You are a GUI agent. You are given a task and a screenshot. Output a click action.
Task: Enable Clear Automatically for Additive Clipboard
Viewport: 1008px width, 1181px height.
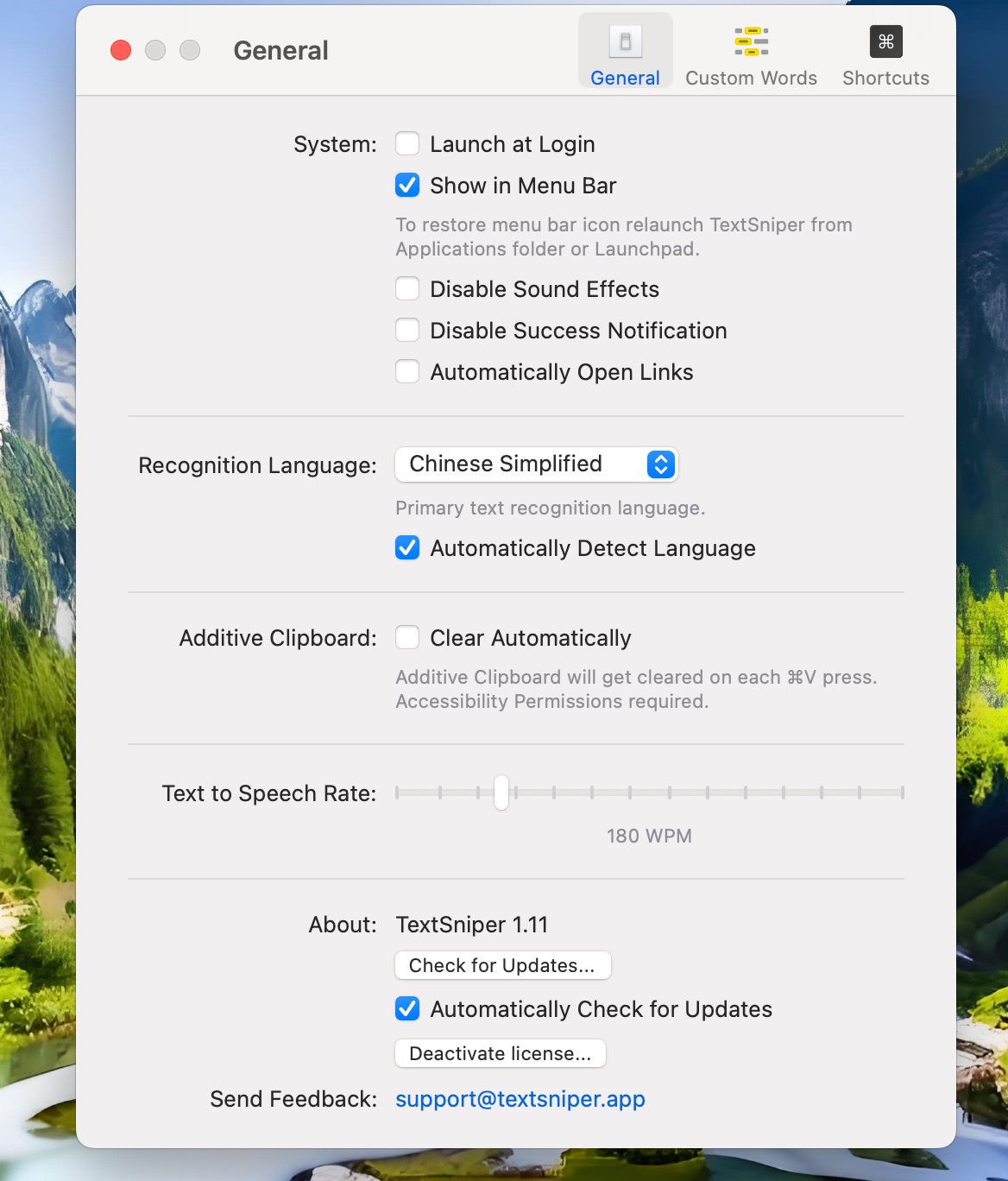point(407,637)
